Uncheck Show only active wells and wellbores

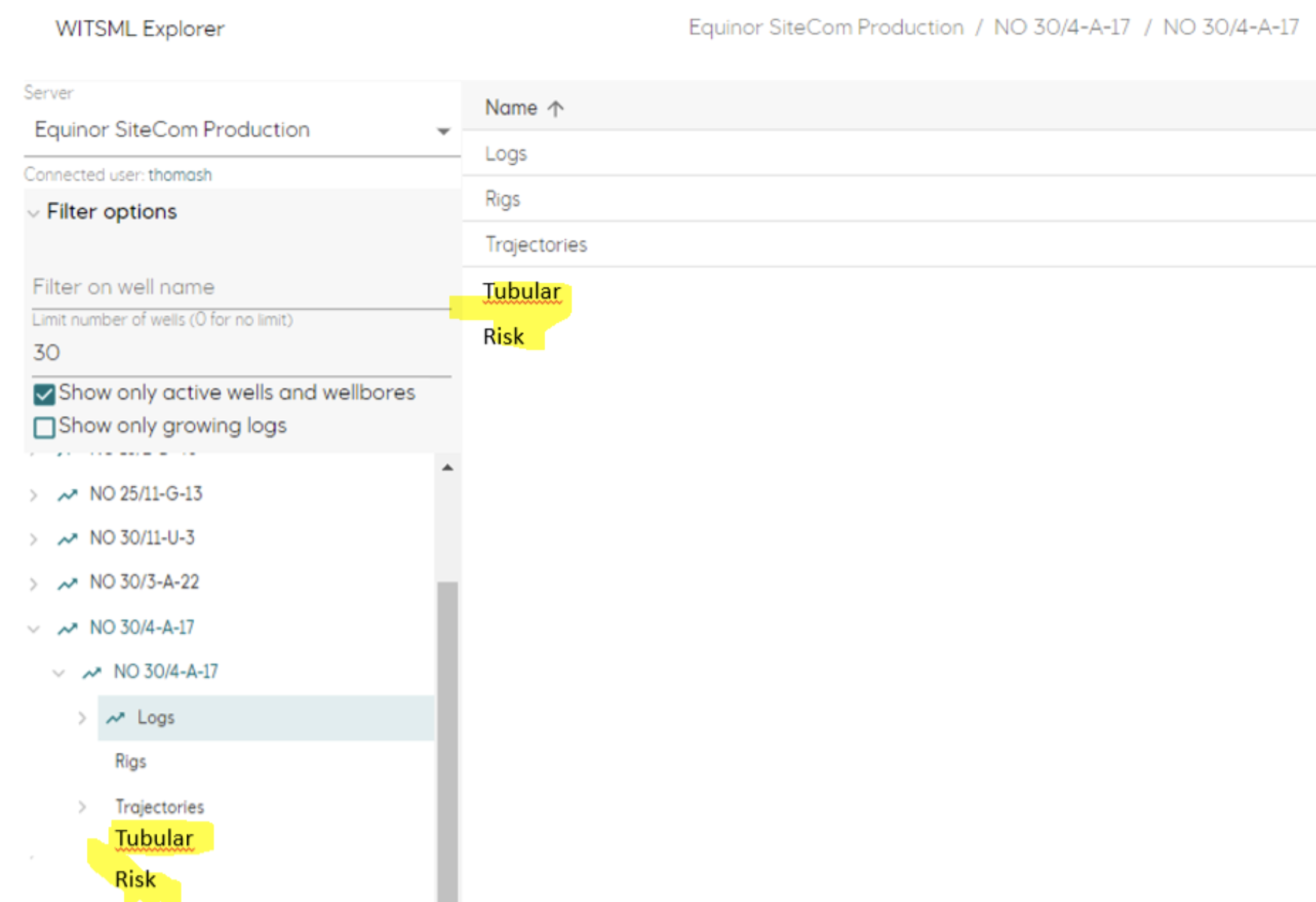(44, 394)
